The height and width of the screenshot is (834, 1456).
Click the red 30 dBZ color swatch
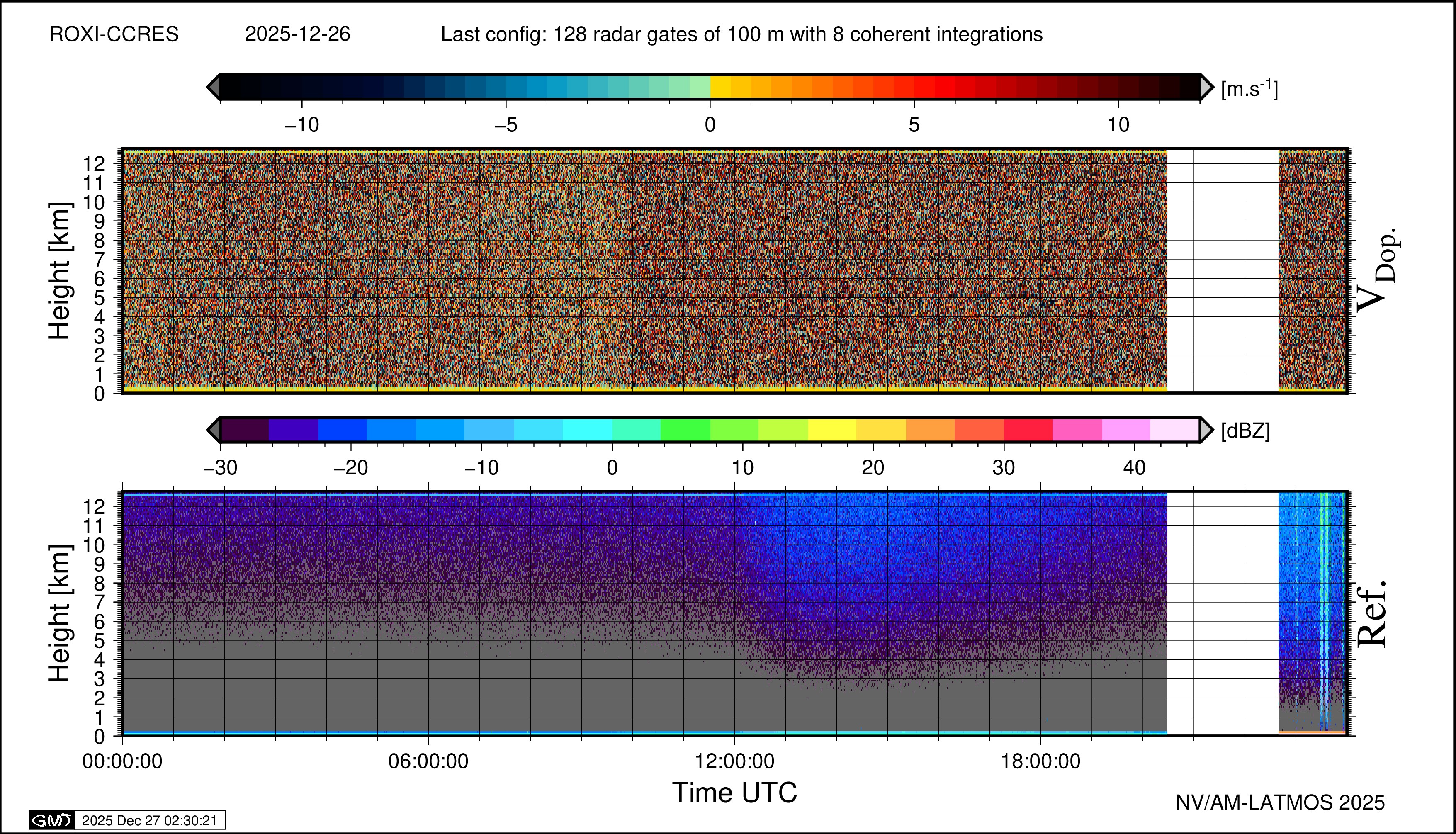1028,430
